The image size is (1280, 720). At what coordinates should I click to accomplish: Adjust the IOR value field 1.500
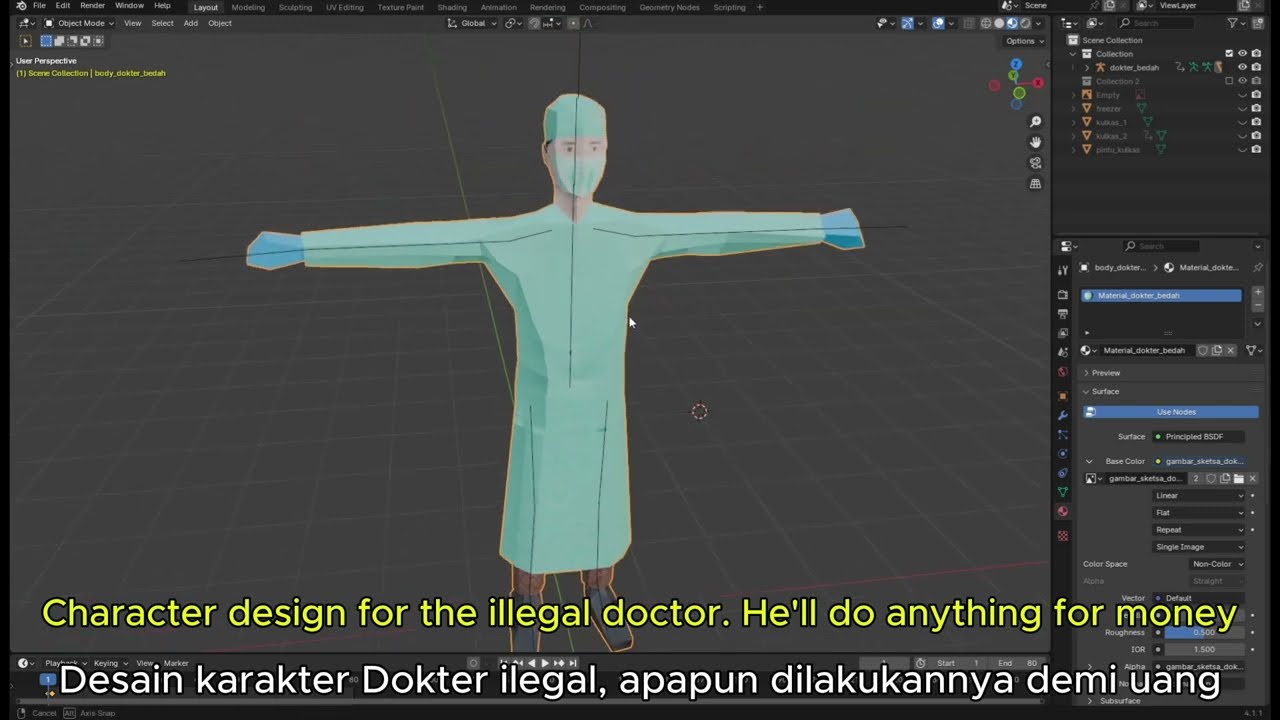click(x=1204, y=649)
